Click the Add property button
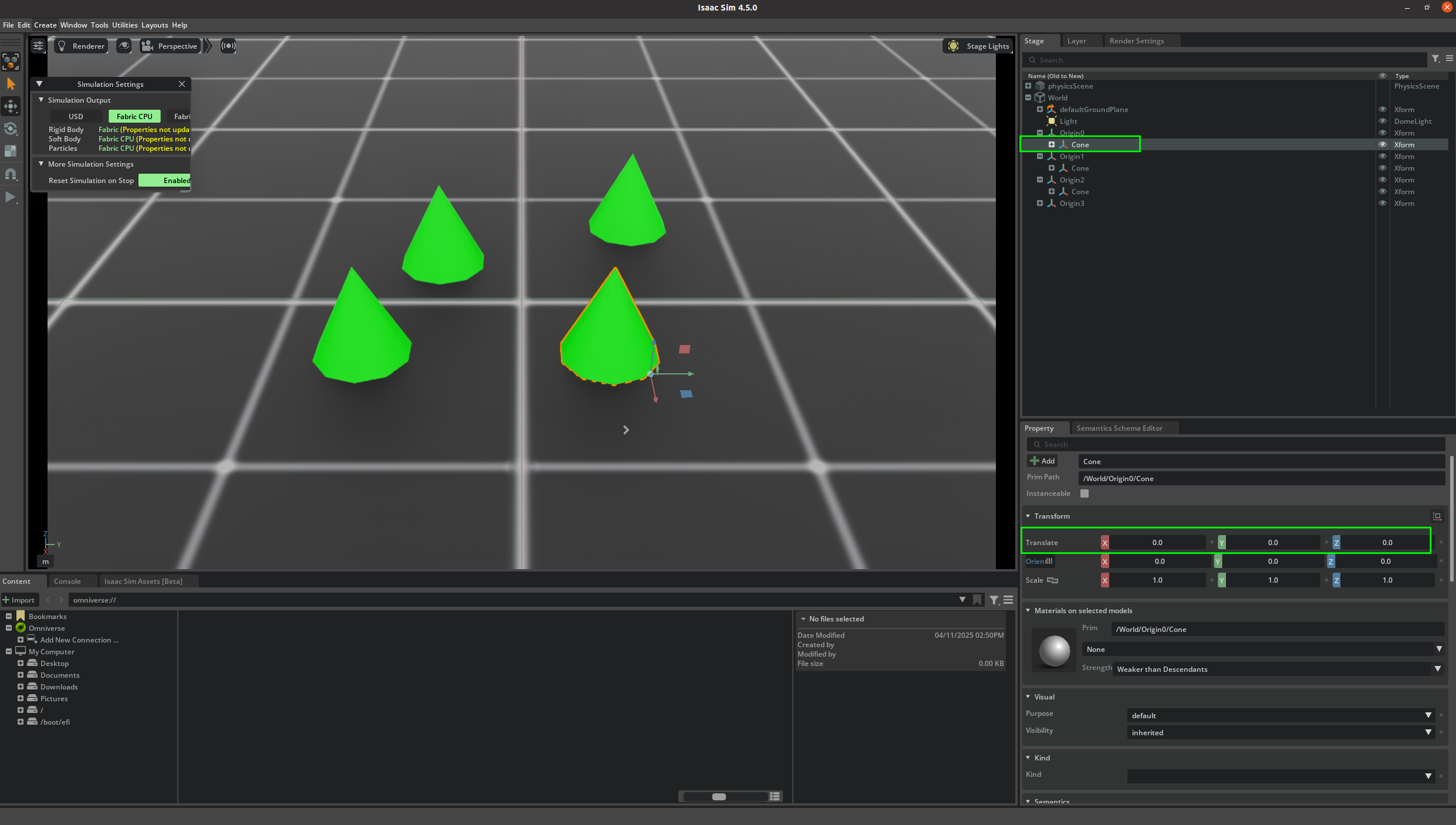This screenshot has height=825, width=1456. pos(1042,461)
